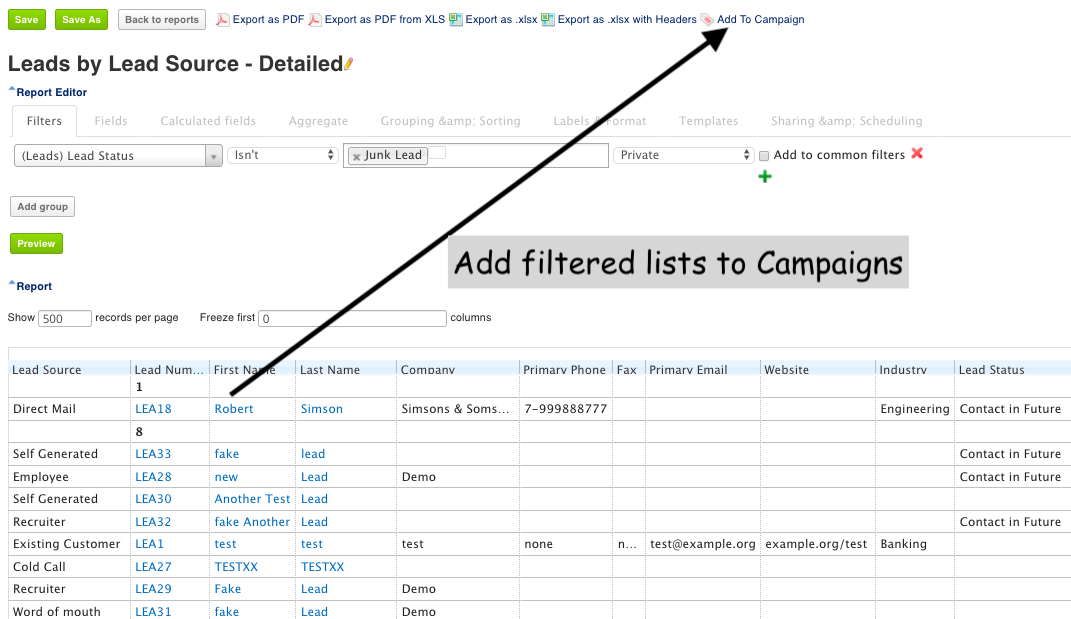Delete the filter with the red X icon

(917, 154)
